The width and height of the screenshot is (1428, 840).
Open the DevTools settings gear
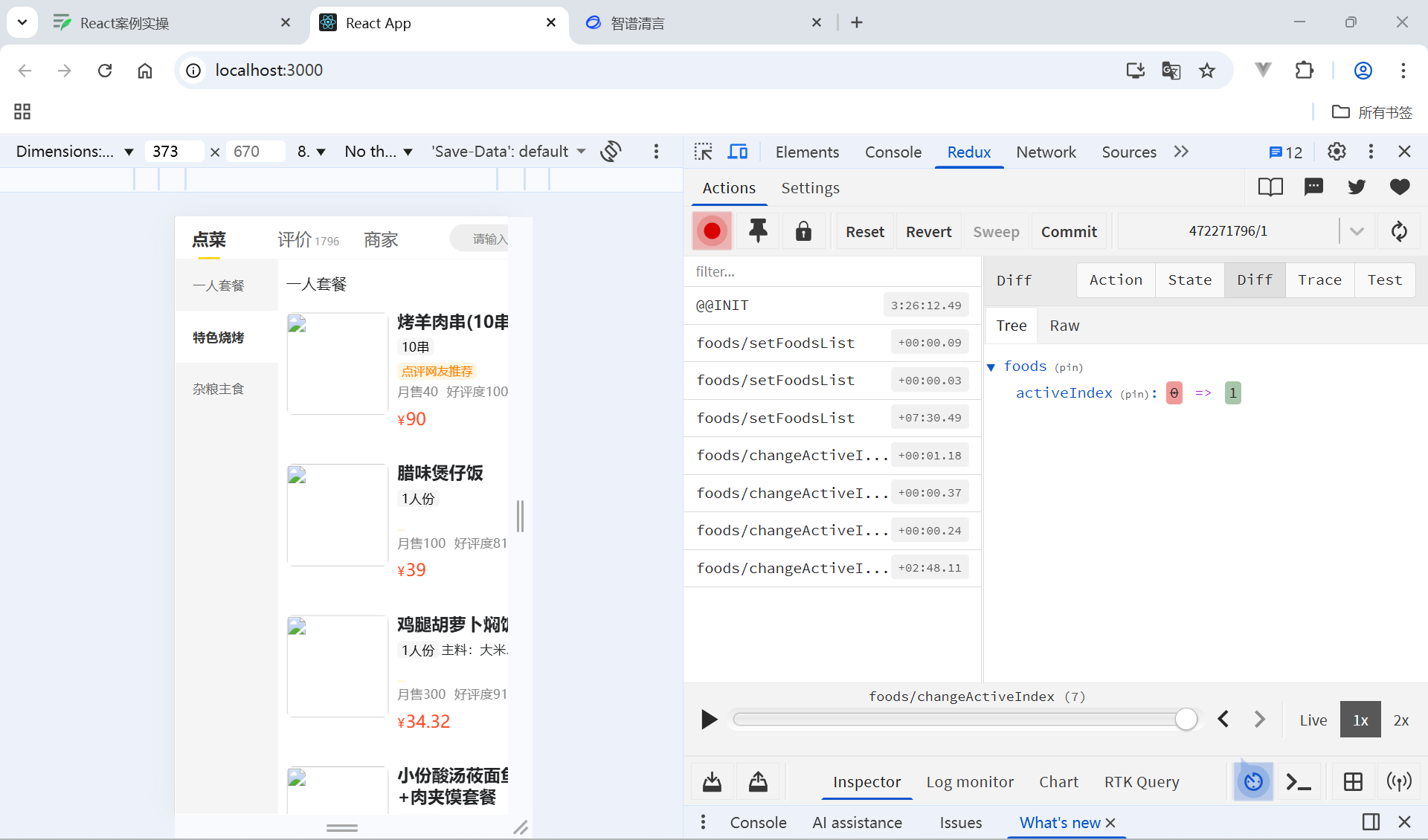(1337, 152)
